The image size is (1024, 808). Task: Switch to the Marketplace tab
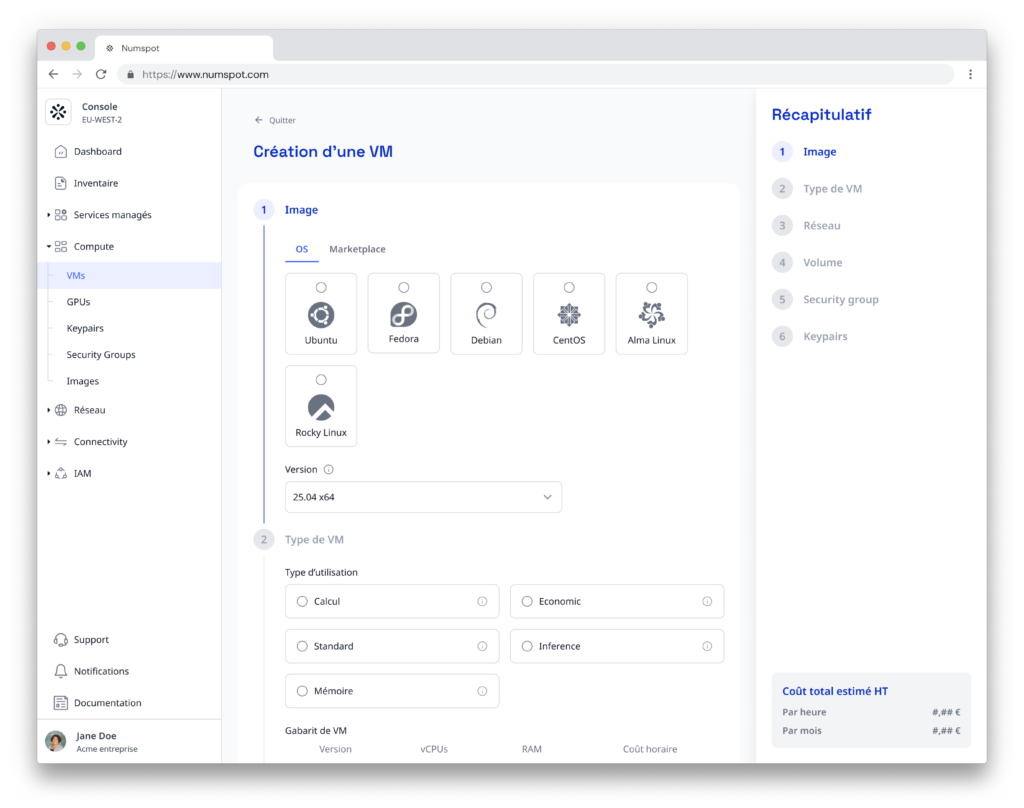357,249
